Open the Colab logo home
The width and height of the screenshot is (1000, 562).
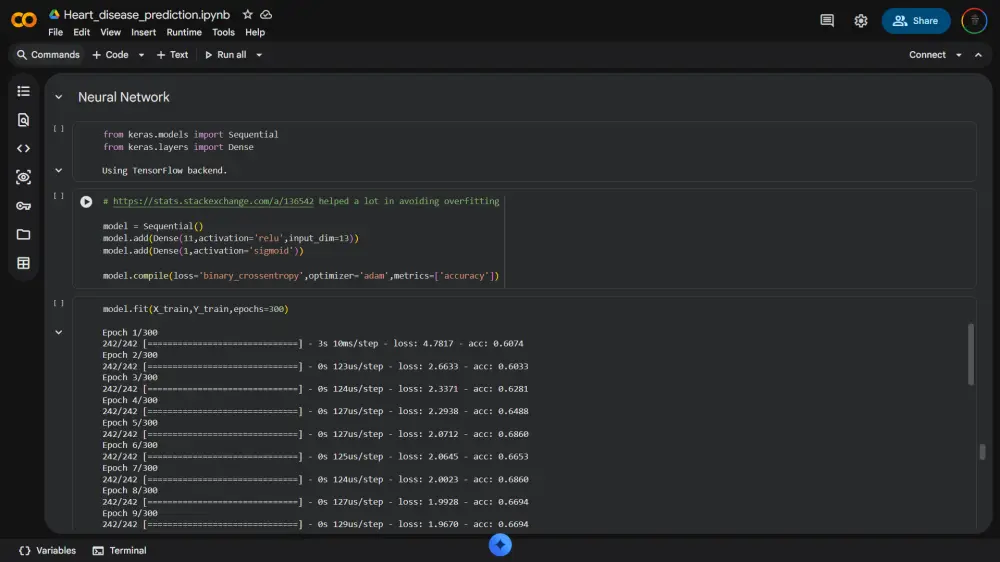coord(24,20)
